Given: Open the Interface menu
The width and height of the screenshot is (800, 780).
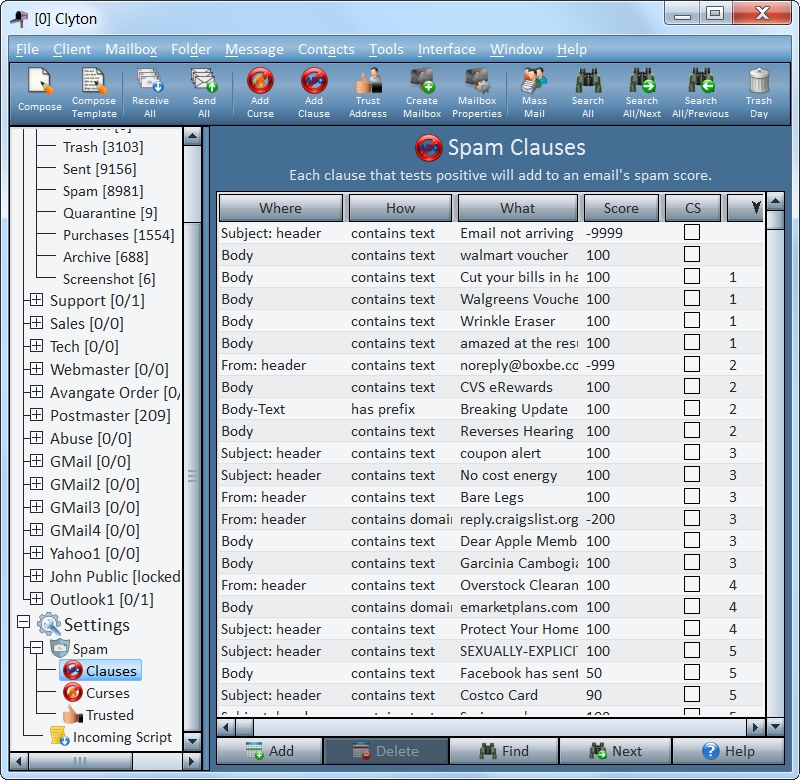Looking at the screenshot, I should [446, 49].
